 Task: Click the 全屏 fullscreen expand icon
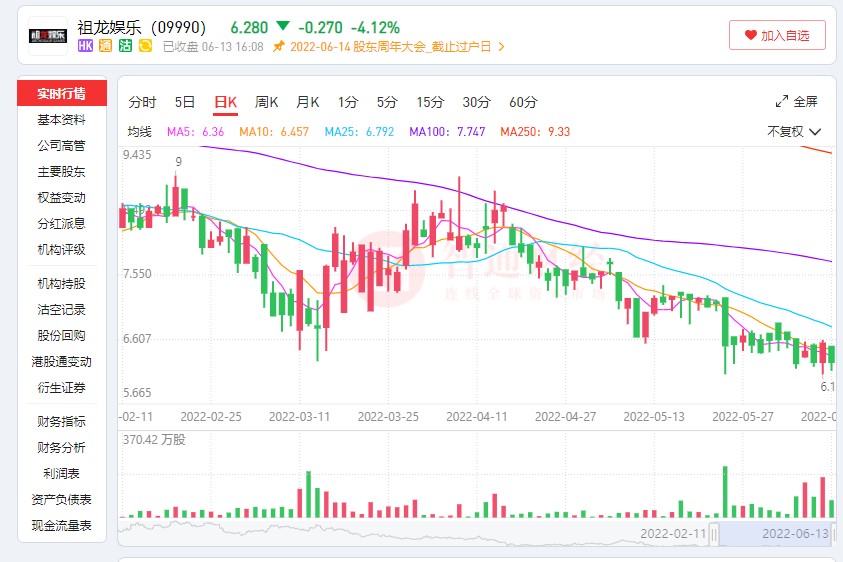(x=782, y=102)
